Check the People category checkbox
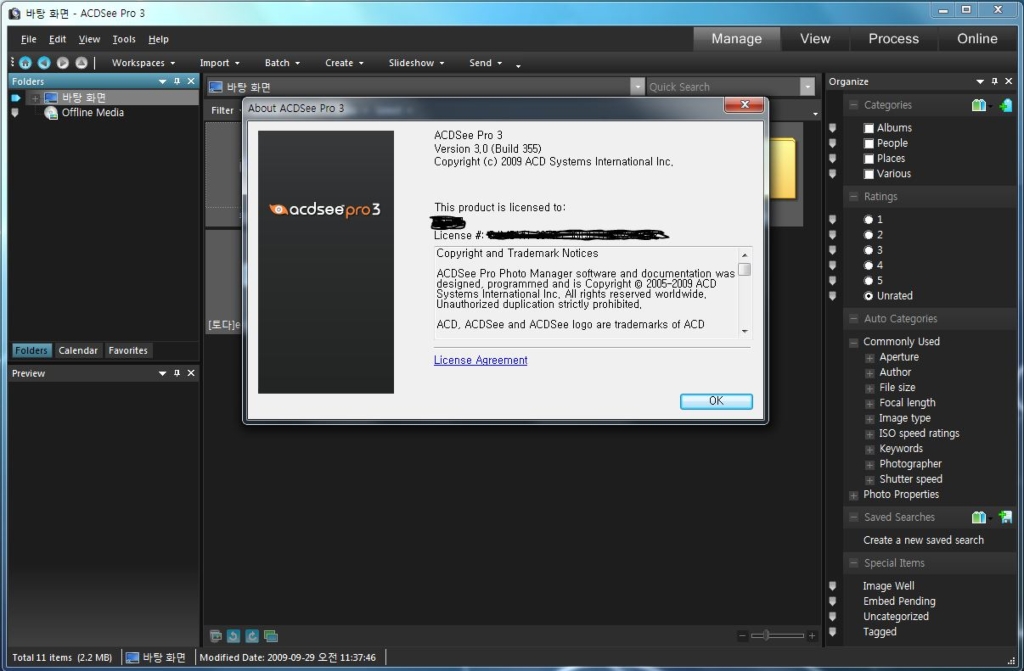The width and height of the screenshot is (1024, 671). 869,144
